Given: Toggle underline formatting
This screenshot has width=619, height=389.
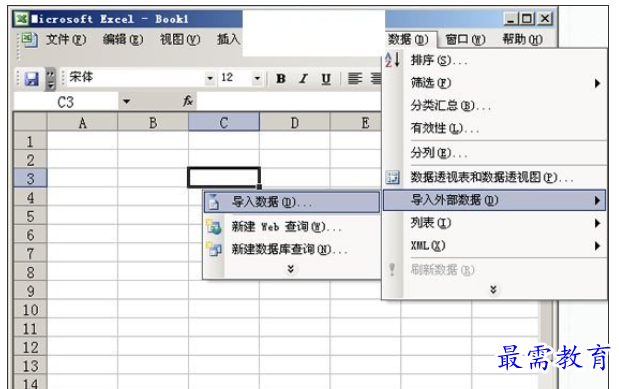Looking at the screenshot, I should 326,79.
